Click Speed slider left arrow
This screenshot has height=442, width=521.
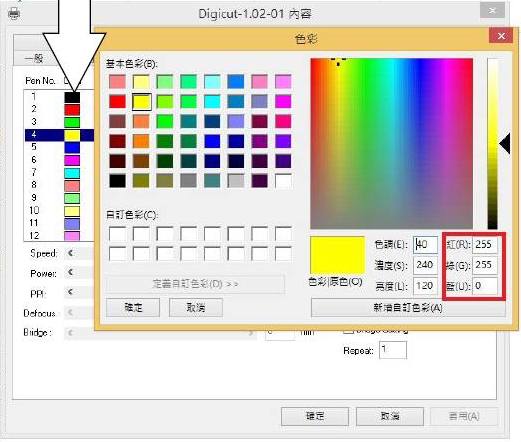pos(70,253)
